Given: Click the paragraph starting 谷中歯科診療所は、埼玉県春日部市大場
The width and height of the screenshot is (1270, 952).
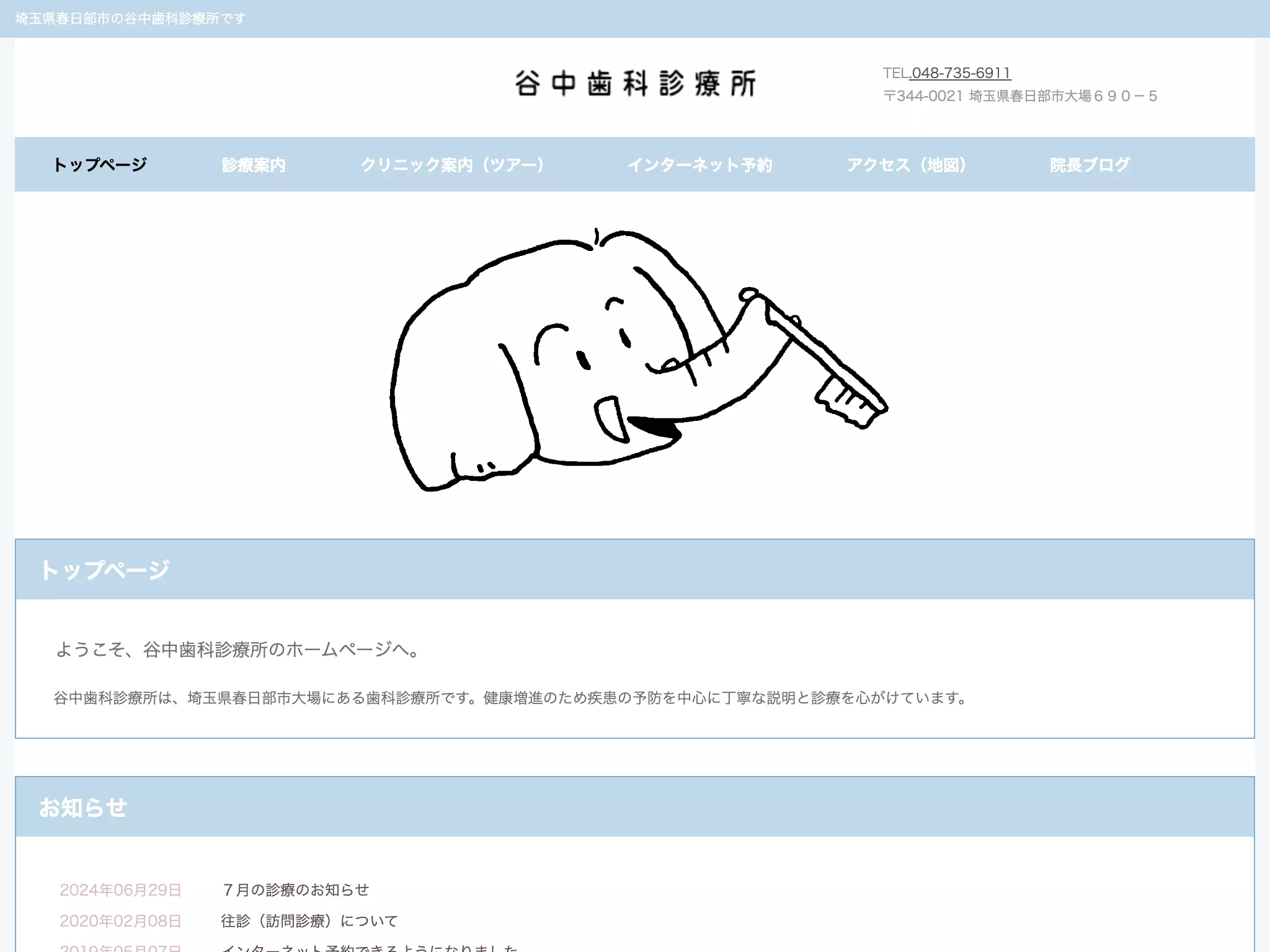Looking at the screenshot, I should [x=512, y=698].
